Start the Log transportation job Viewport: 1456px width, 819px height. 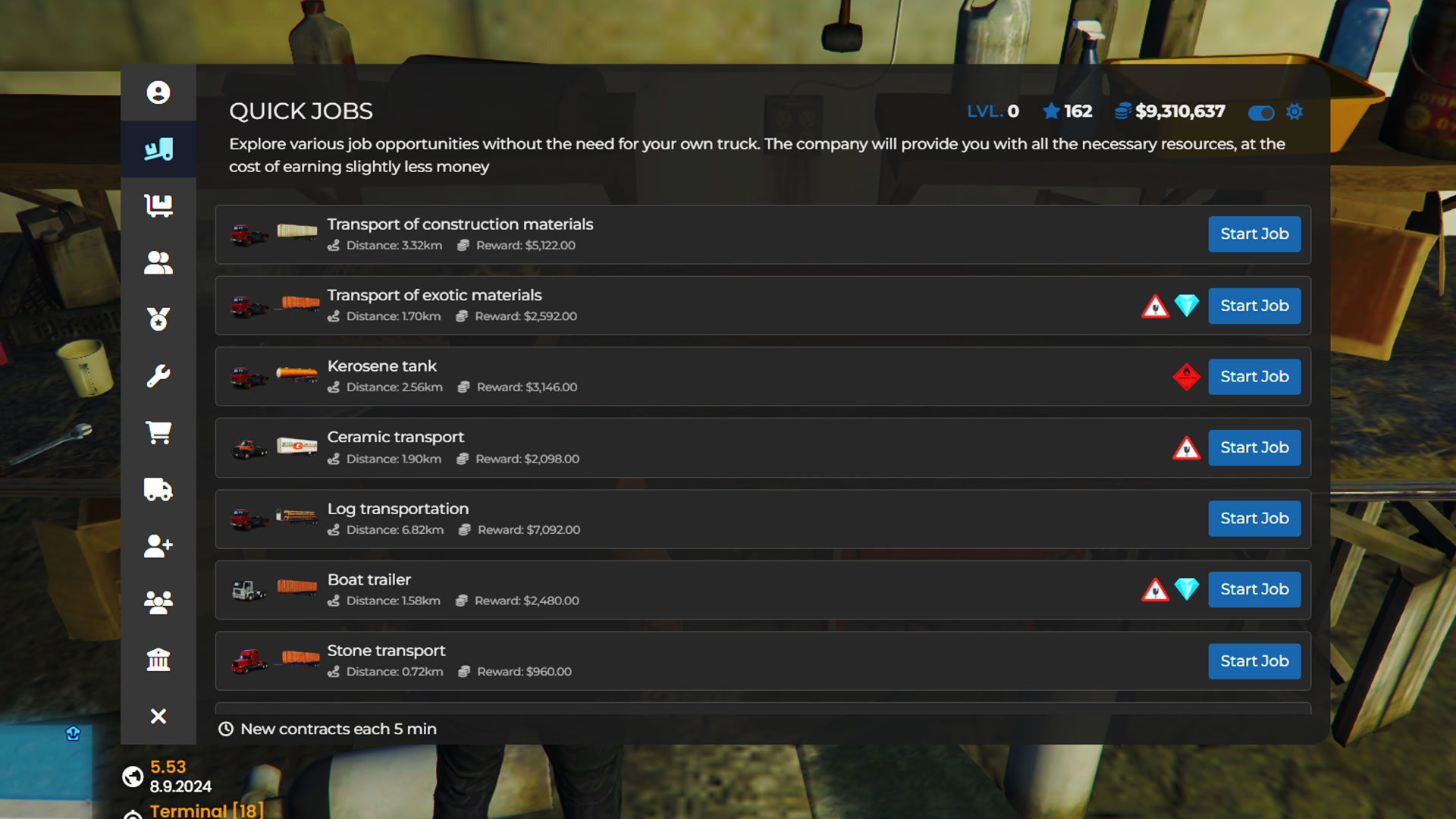(x=1254, y=519)
